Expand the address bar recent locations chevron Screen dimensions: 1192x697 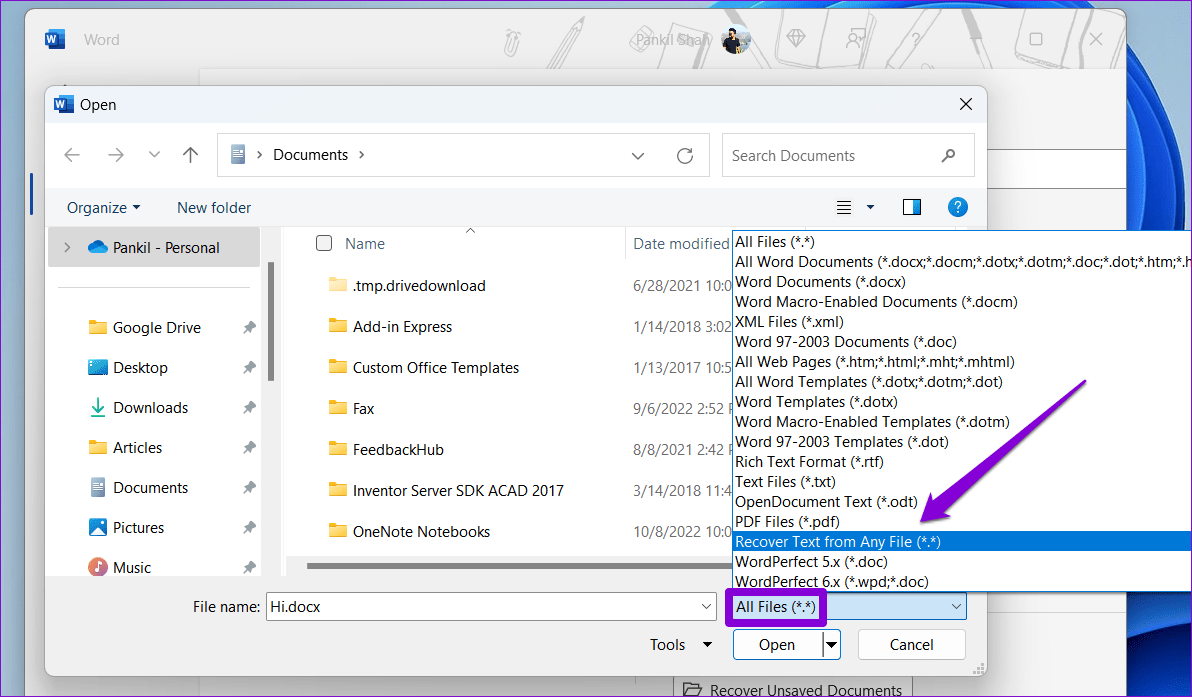638,155
